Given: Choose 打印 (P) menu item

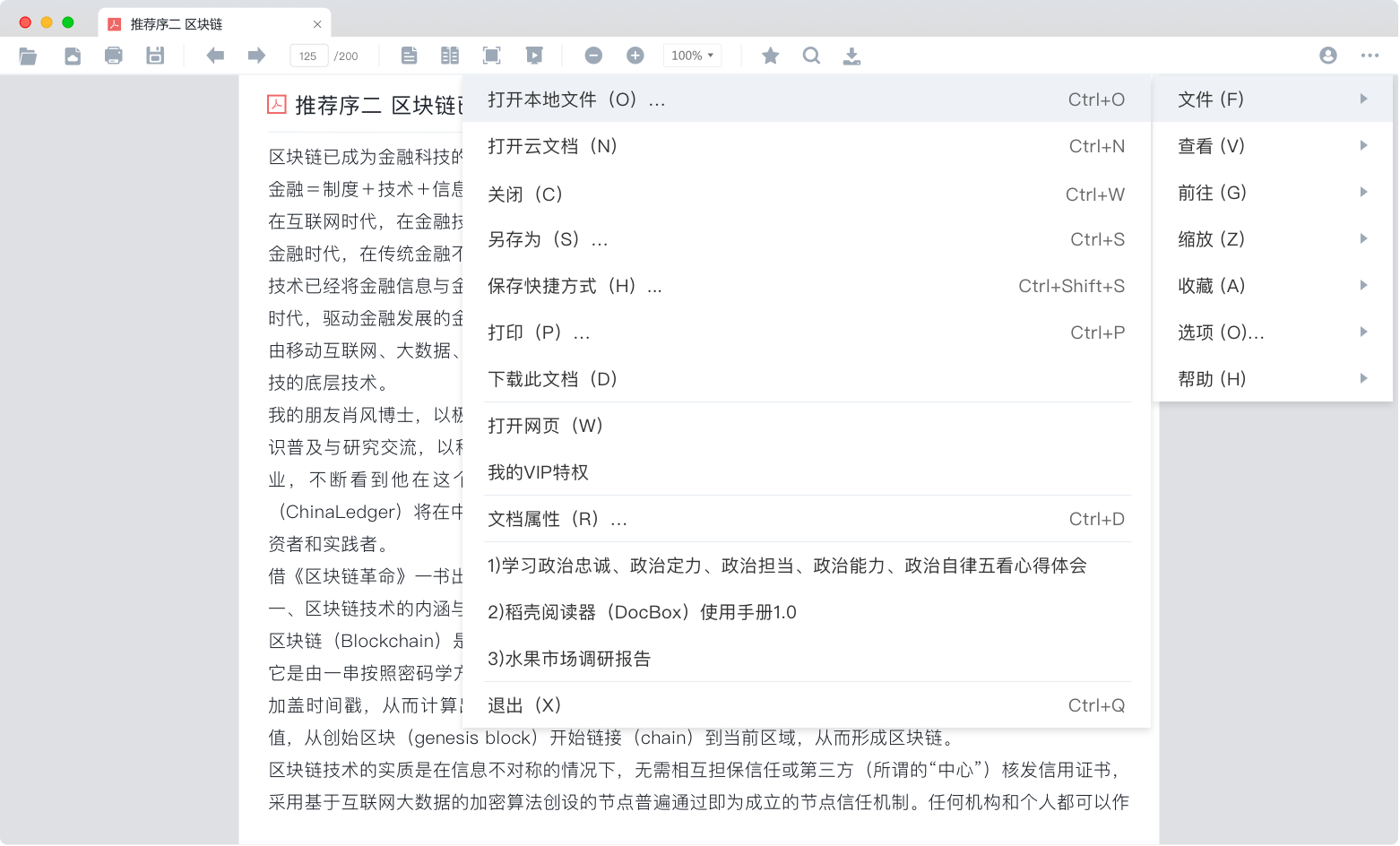Looking at the screenshot, I should (807, 332).
